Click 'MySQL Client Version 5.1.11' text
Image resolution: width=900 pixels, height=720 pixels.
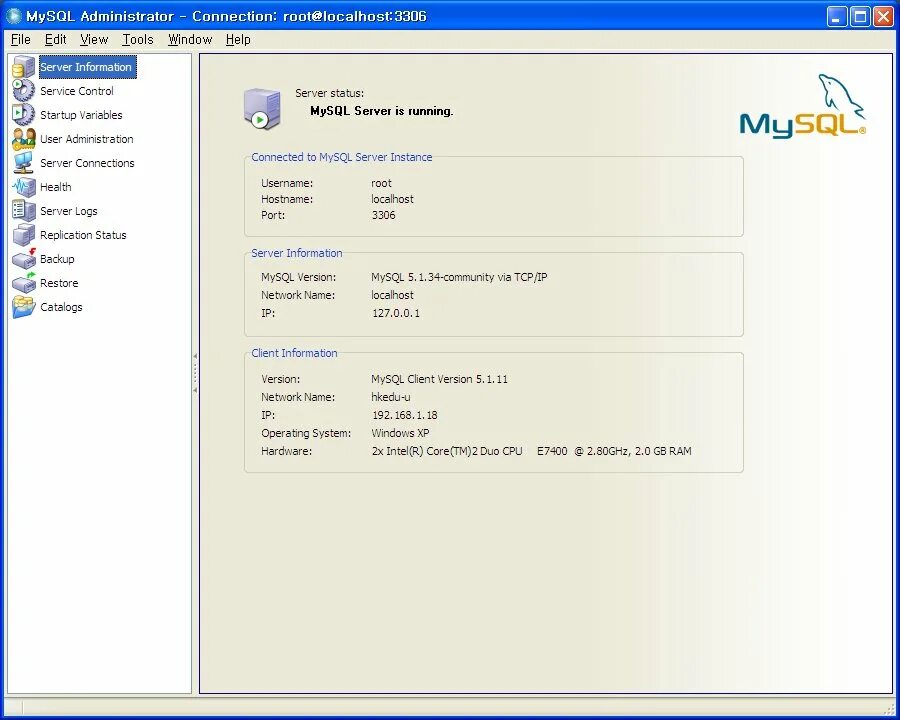pos(440,380)
